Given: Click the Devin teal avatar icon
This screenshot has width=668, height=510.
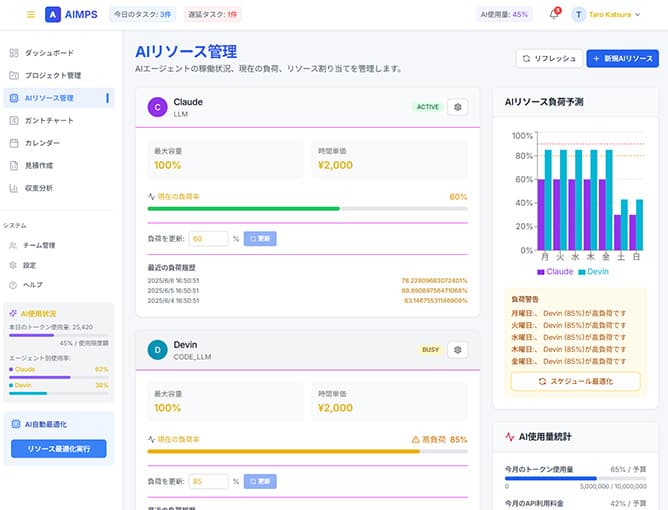Looking at the screenshot, I should click(x=157, y=350).
